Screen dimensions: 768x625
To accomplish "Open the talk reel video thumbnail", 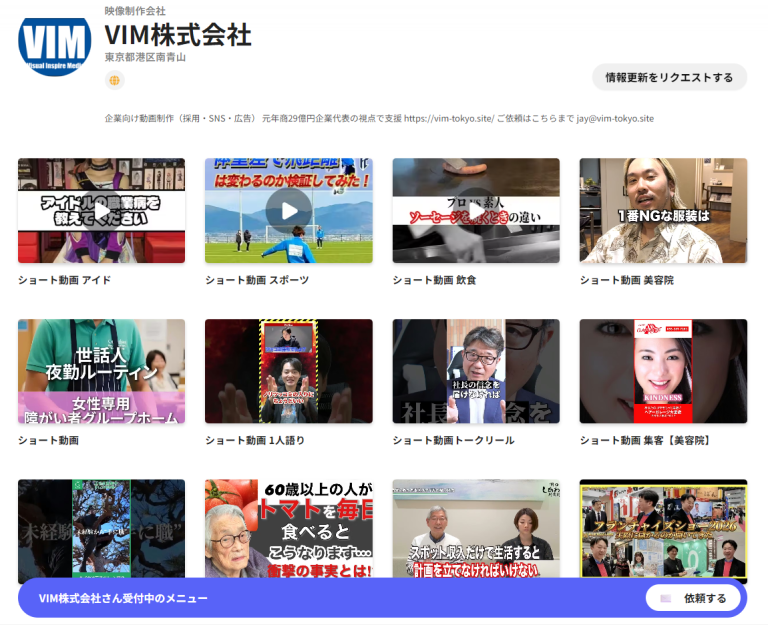I will coord(475,371).
